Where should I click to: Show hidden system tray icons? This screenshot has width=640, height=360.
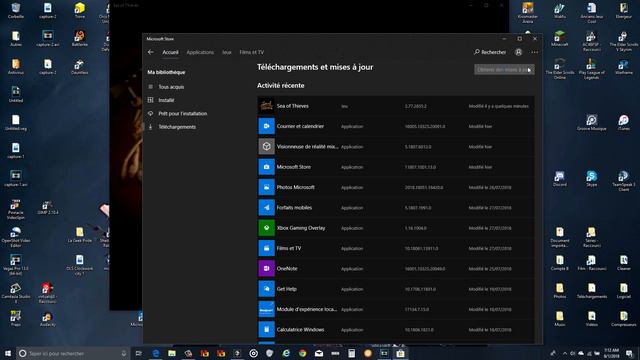(565, 353)
